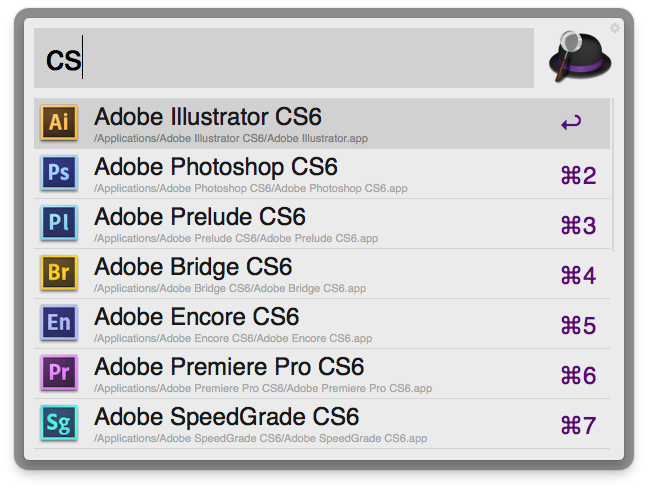Click the SpeedGrade Sg icon
The image size is (648, 490).
tap(59, 423)
